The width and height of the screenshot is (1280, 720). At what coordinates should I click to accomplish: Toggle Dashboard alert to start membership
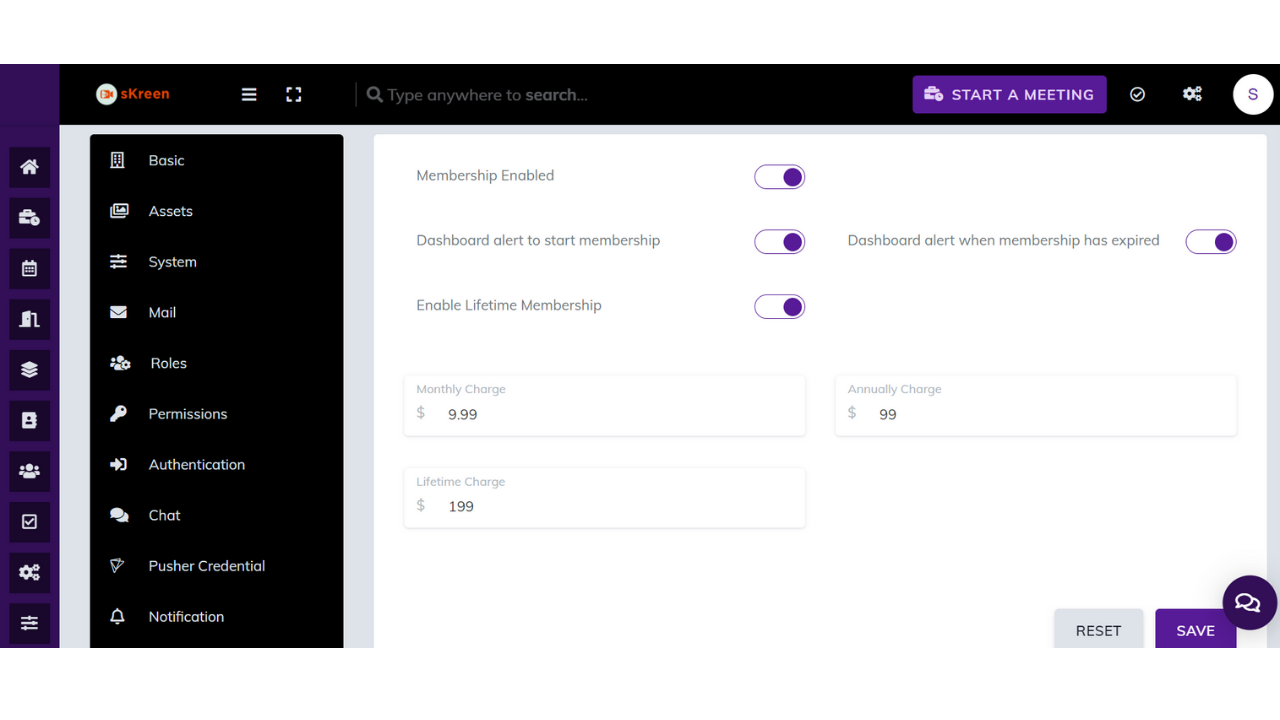[x=779, y=242]
